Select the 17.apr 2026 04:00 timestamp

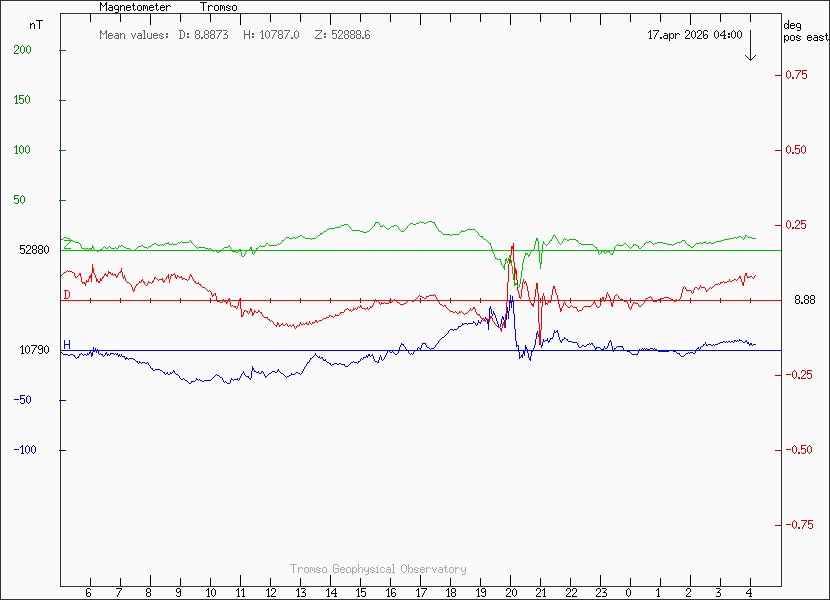click(694, 35)
